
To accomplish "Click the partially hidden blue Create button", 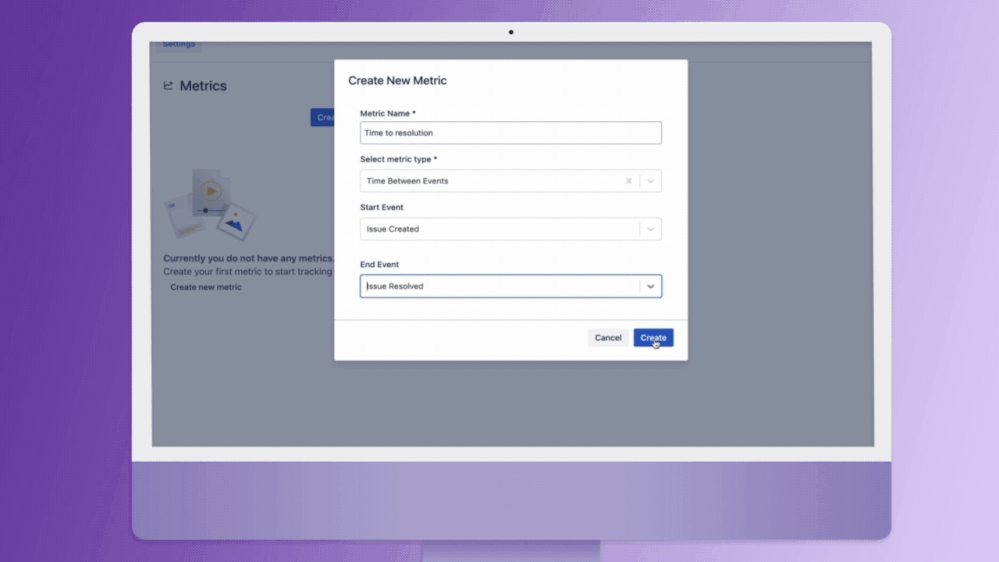I will click(322, 117).
